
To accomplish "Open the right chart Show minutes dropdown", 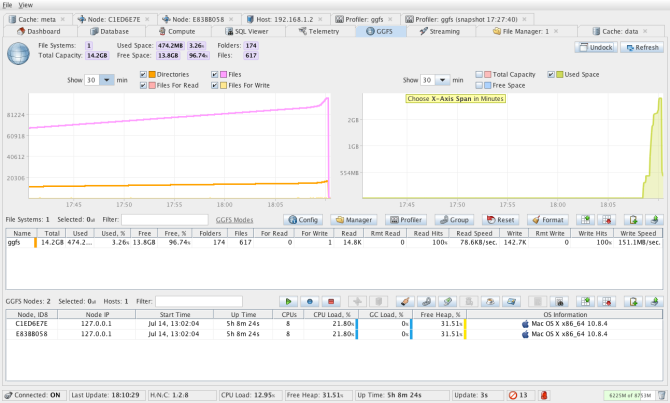I will pos(443,80).
